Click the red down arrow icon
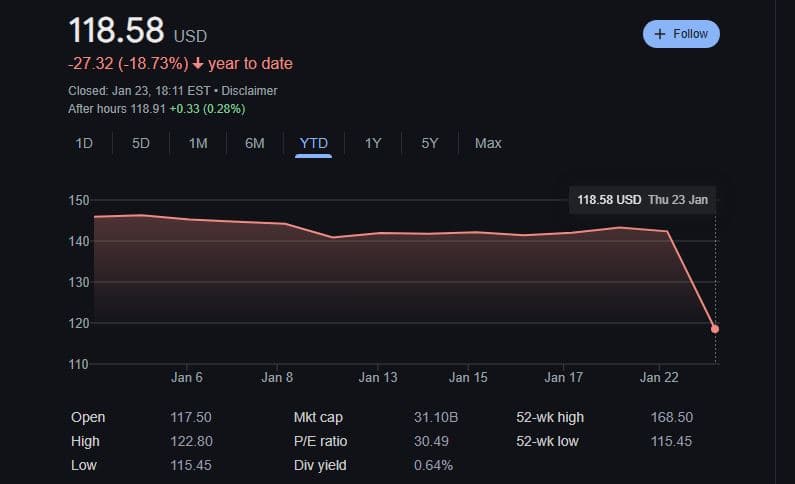795x484 pixels. point(198,64)
